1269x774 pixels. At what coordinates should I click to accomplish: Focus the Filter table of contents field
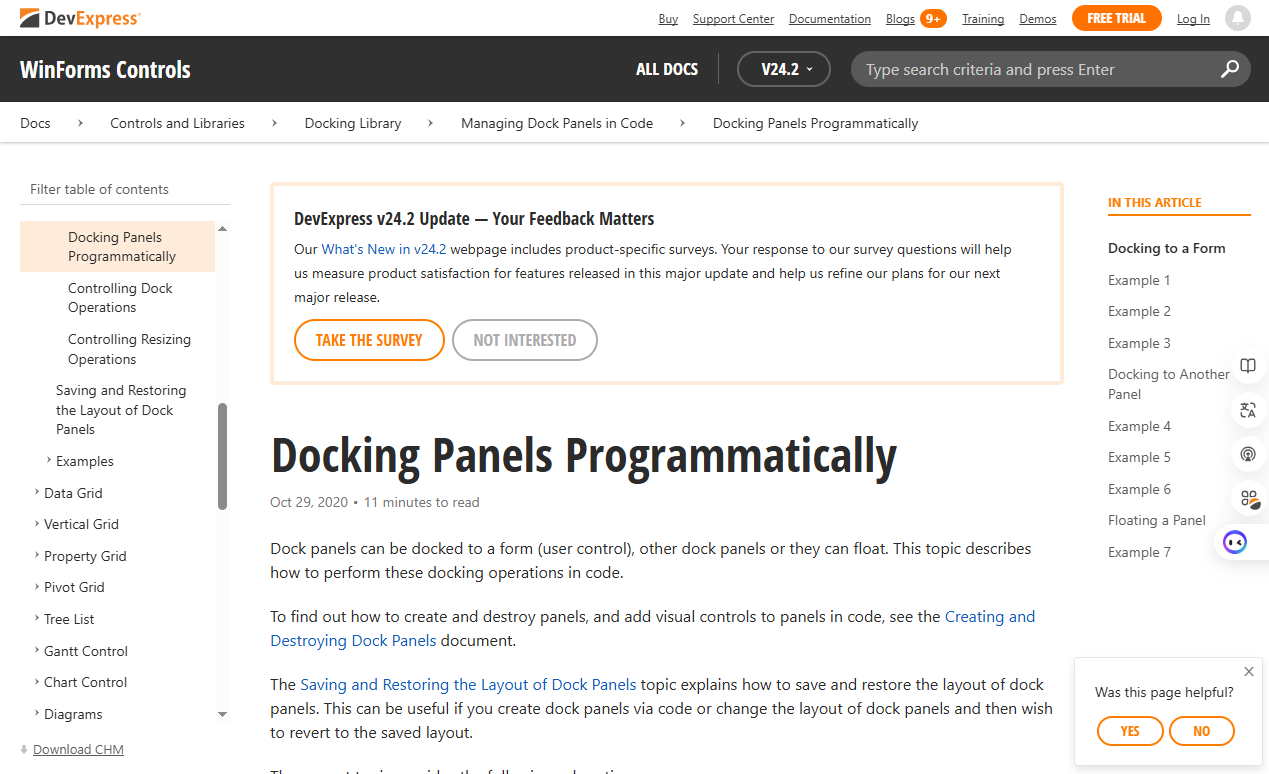(125, 189)
